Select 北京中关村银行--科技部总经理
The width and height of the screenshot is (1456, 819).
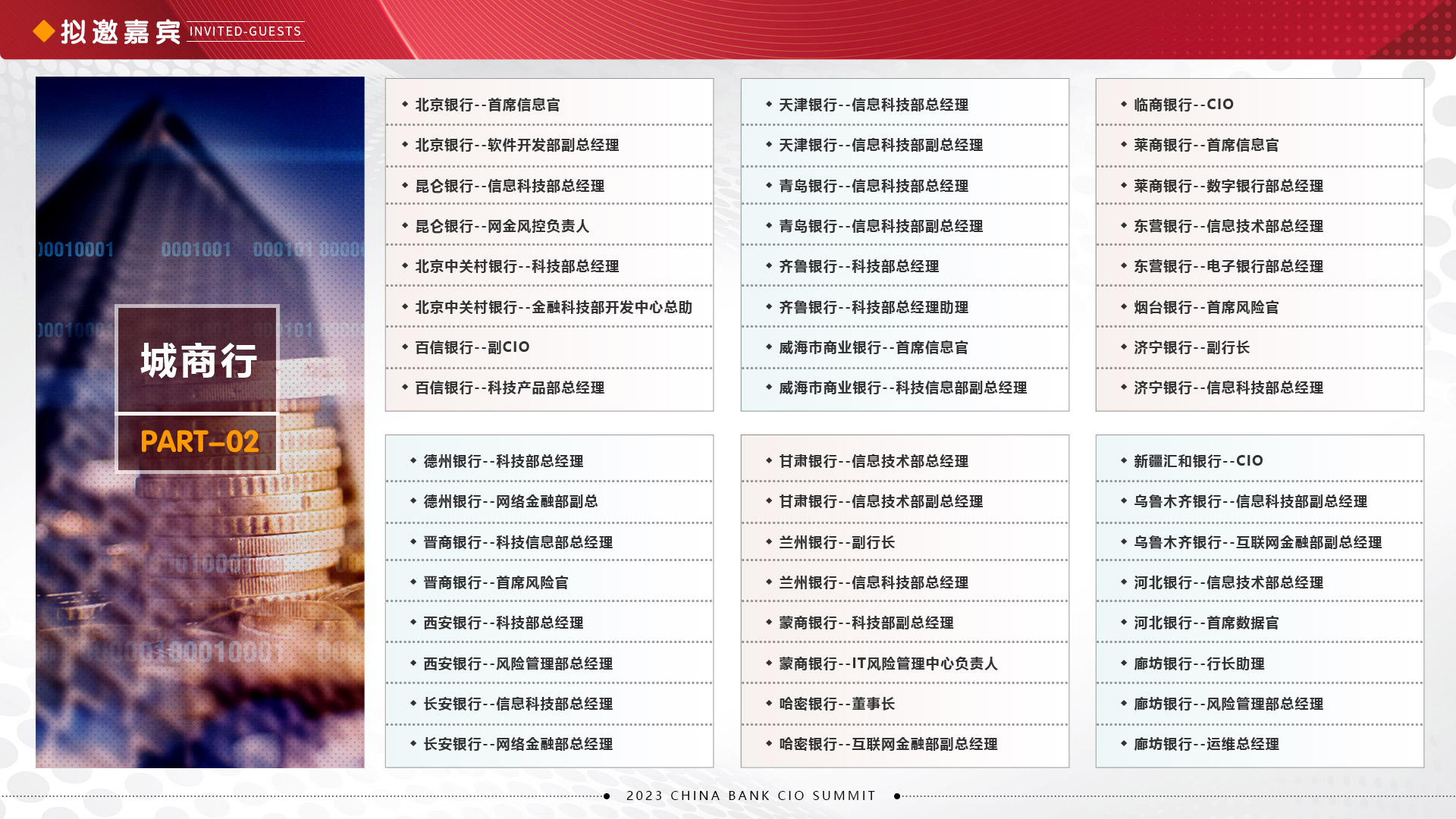click(x=517, y=266)
